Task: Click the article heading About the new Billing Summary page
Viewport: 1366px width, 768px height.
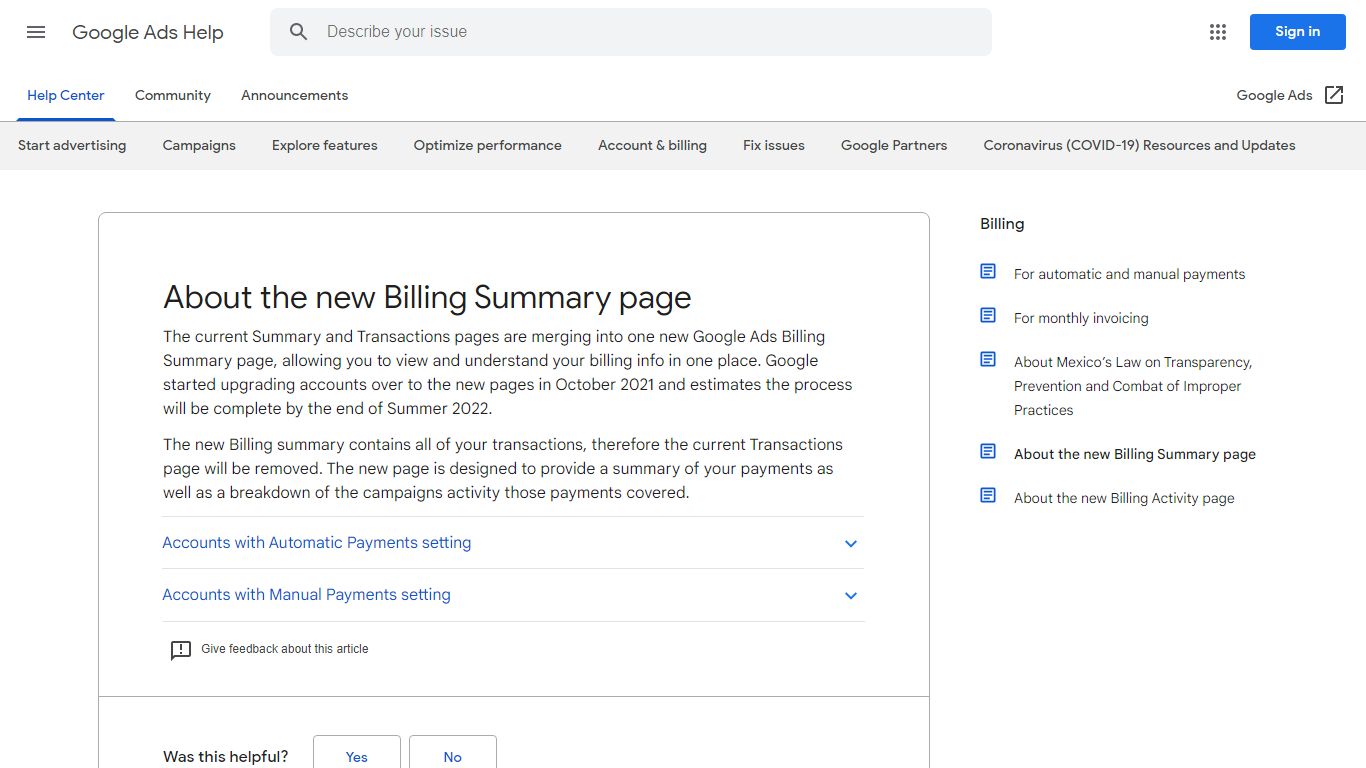Action: tap(427, 298)
